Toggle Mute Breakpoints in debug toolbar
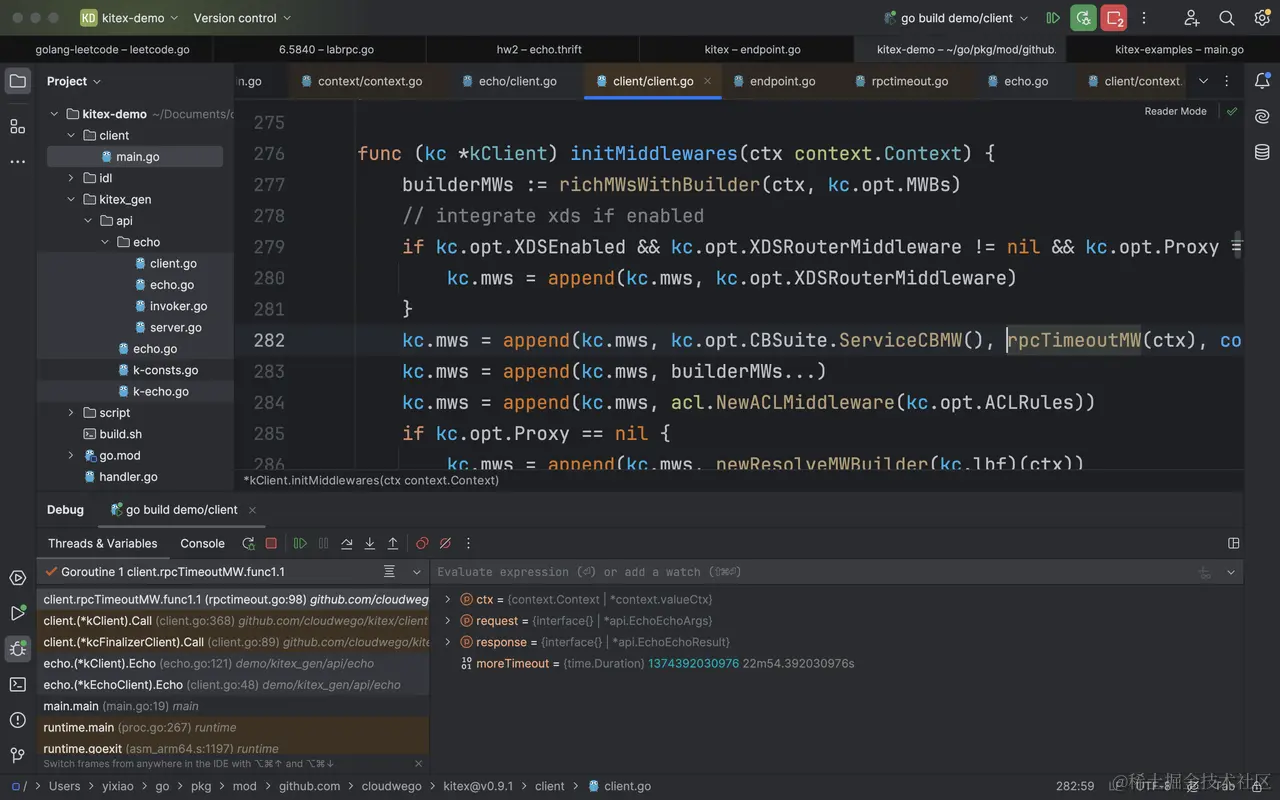Viewport: 1280px width, 800px height. pyautogui.click(x=445, y=543)
